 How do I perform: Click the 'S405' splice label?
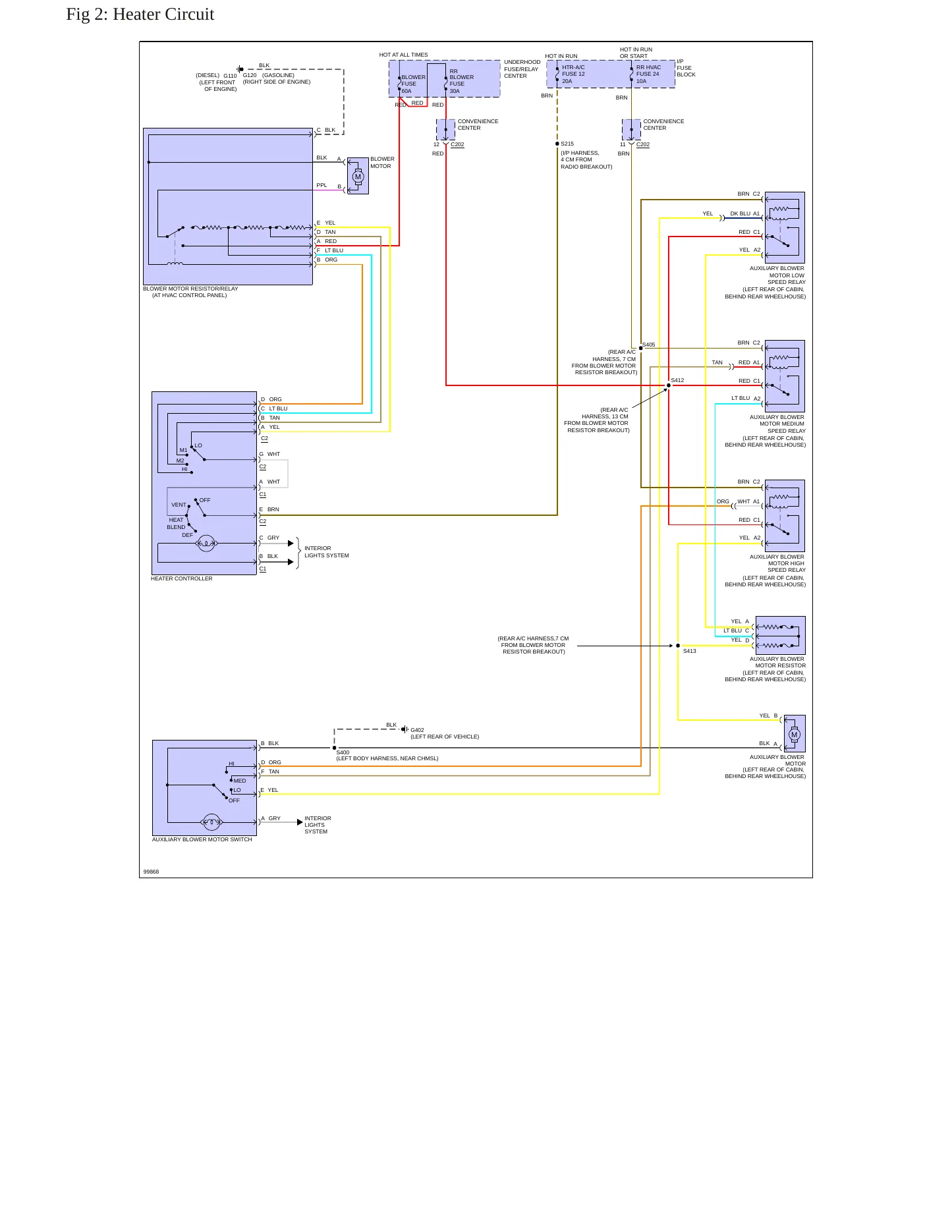coord(649,345)
